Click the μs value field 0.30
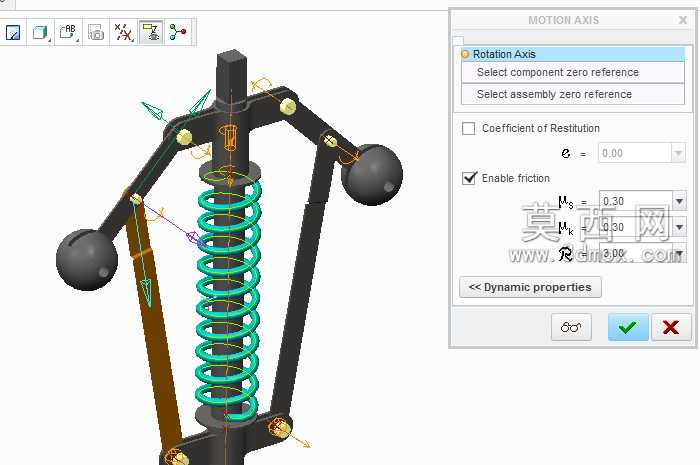This screenshot has width=700, height=465. tap(635, 201)
